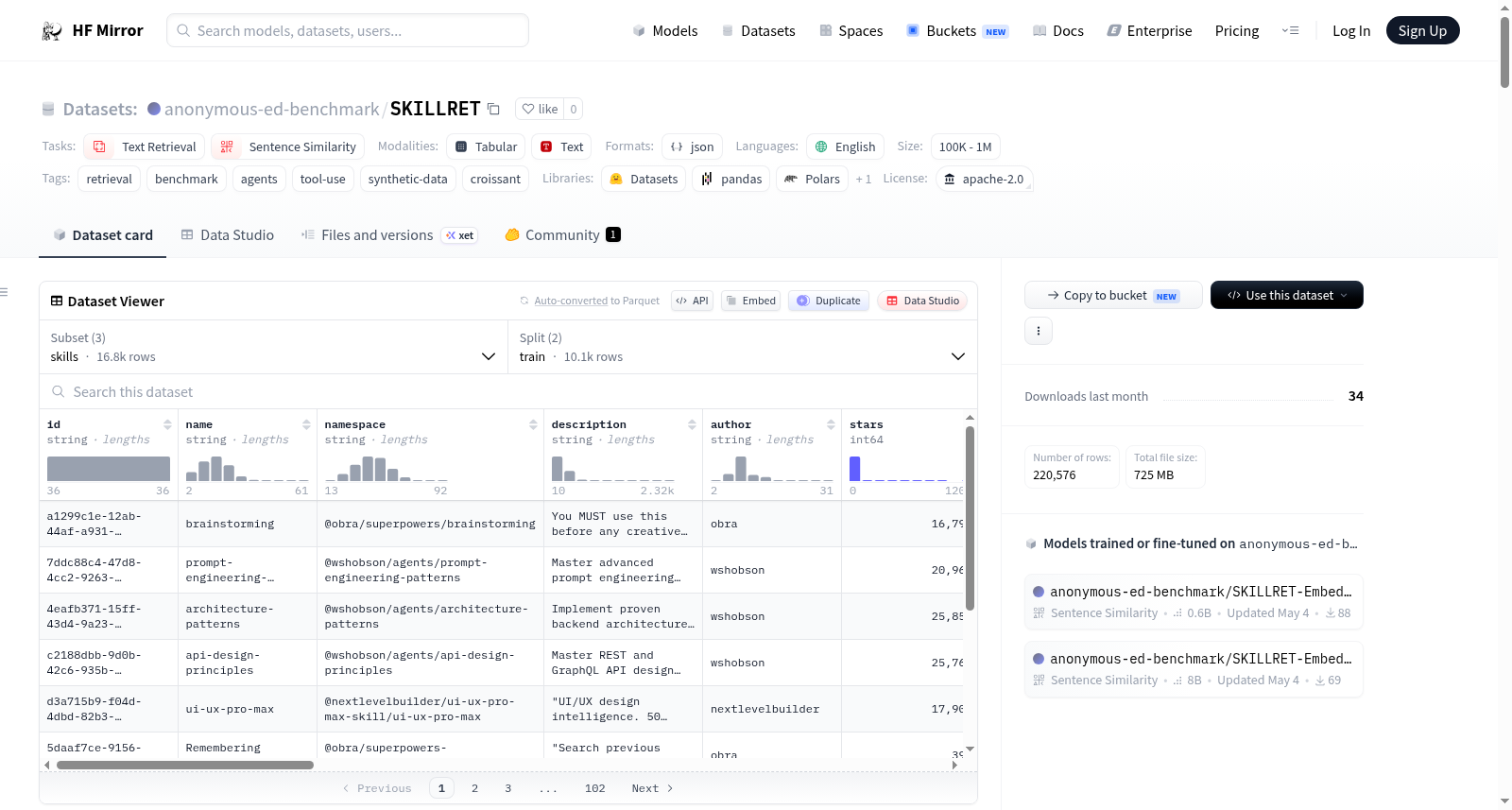Open the Use this dataset dropdown

(1287, 295)
